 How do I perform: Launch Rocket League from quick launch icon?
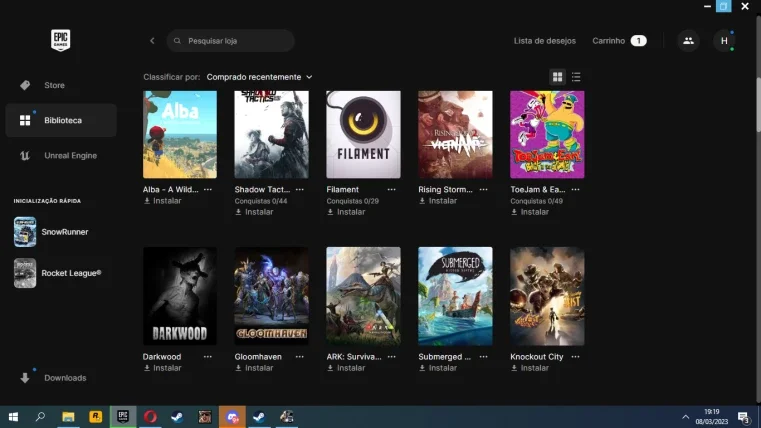25,273
